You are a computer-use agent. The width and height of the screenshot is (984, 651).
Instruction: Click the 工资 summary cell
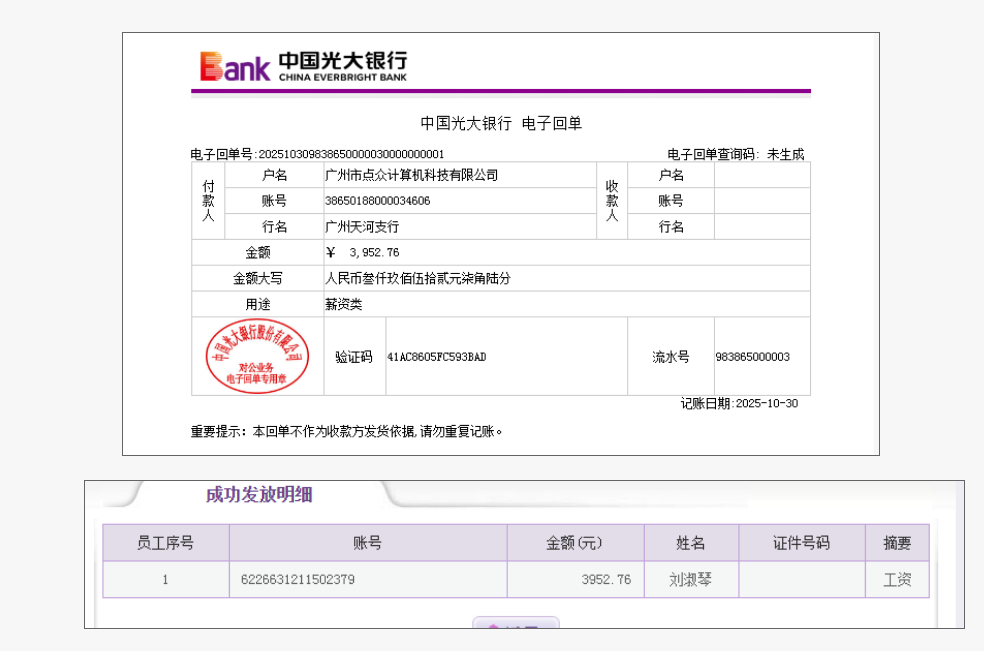coord(897,579)
